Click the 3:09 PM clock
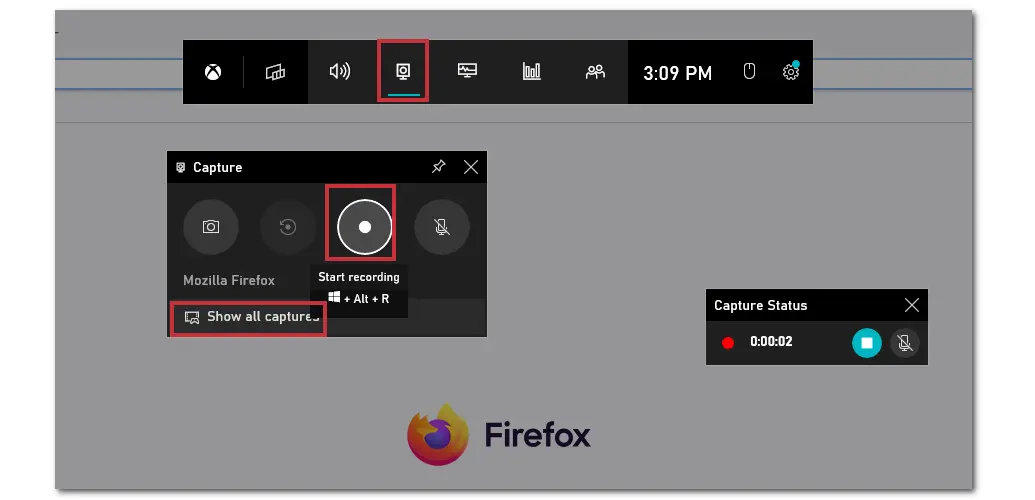1035x500 pixels. (677, 73)
